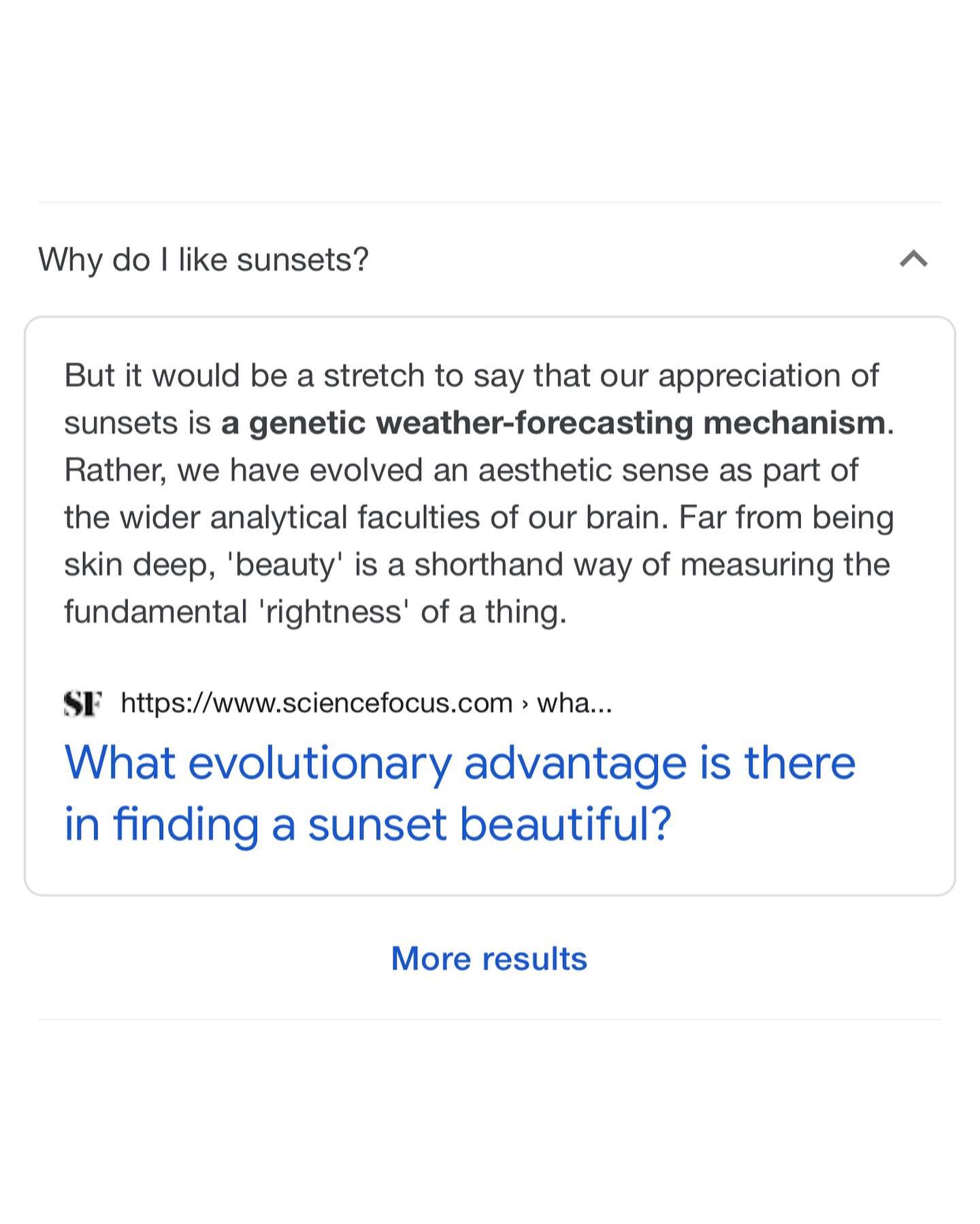Click "fundamental 'rightness' of a thing" line
Image resolution: width=980 pixels, height=1224 pixels.
[315, 612]
